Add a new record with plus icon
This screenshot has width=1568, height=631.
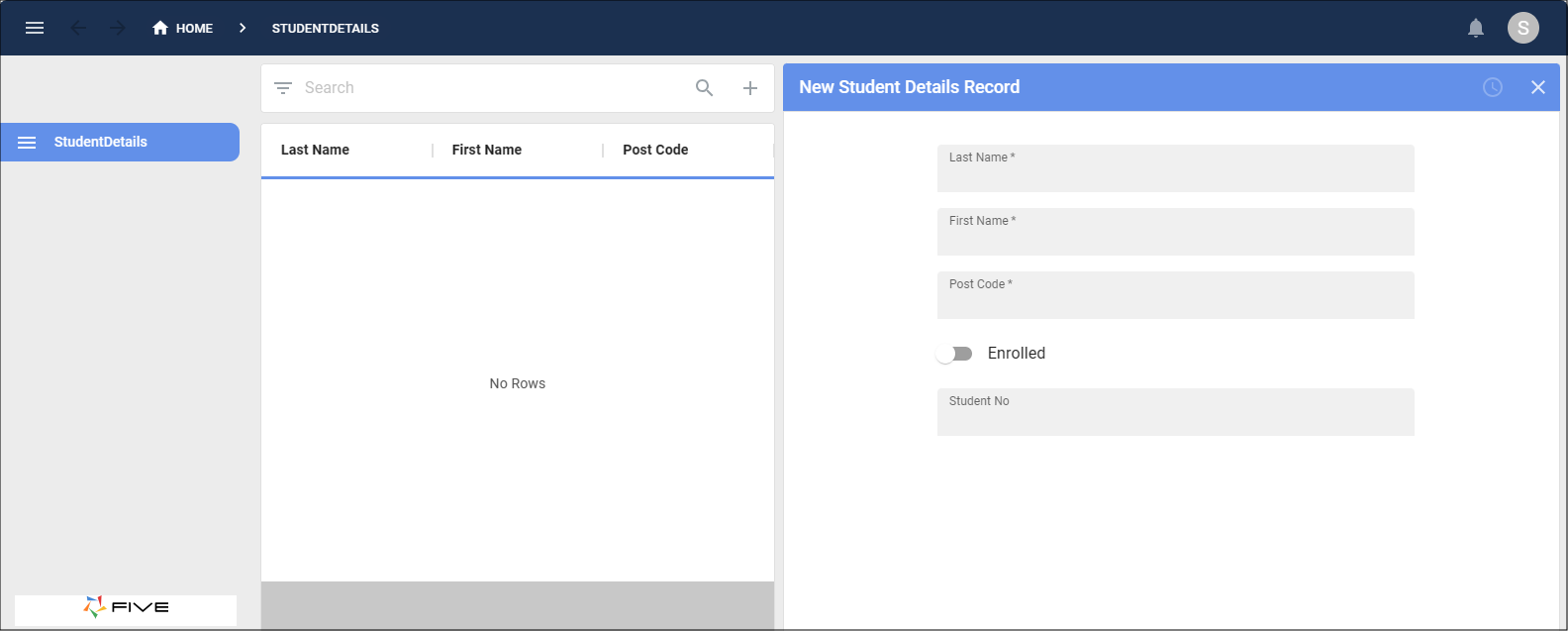pos(750,88)
